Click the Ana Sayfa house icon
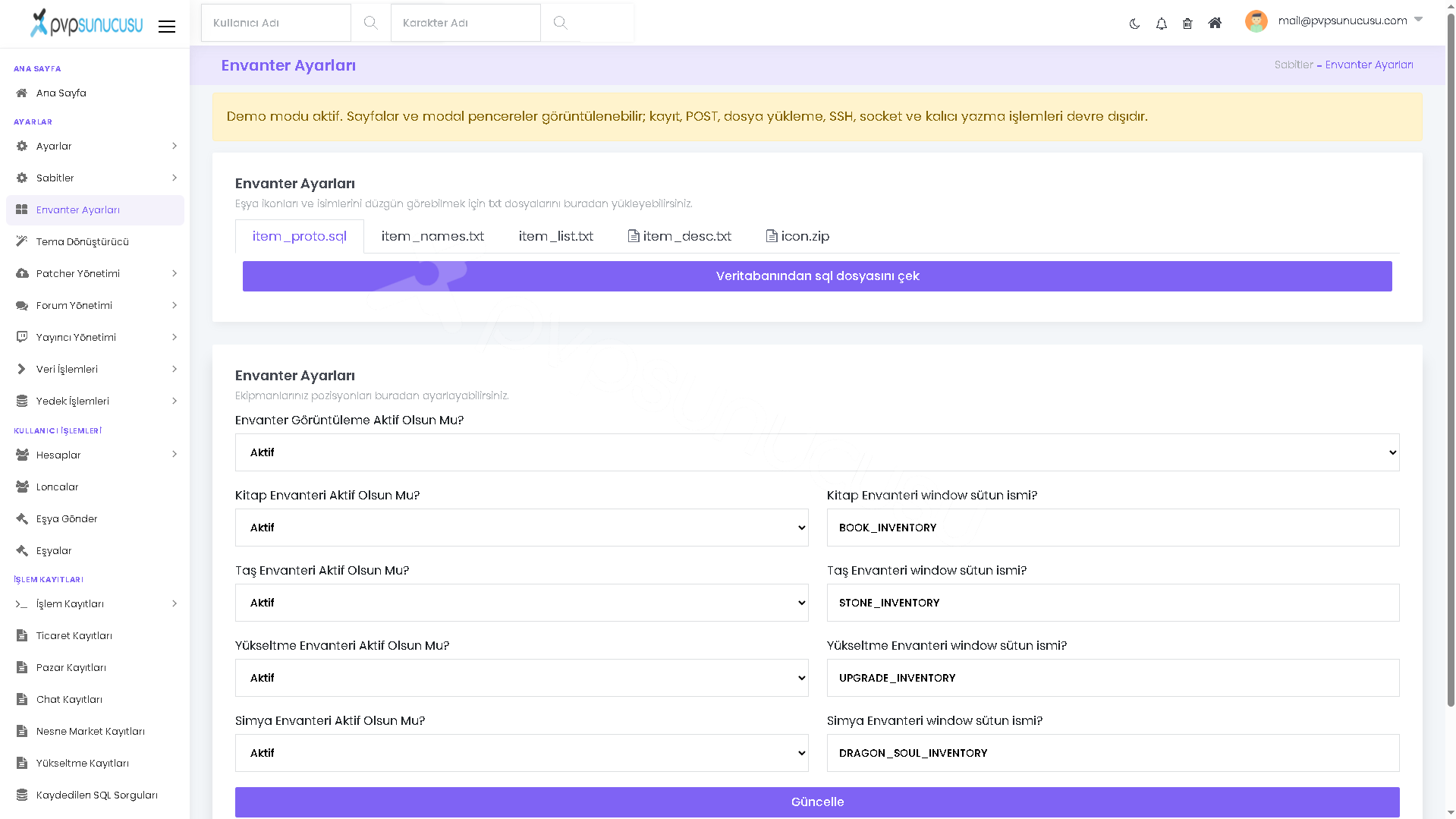This screenshot has height=819, width=1456. [x=22, y=93]
